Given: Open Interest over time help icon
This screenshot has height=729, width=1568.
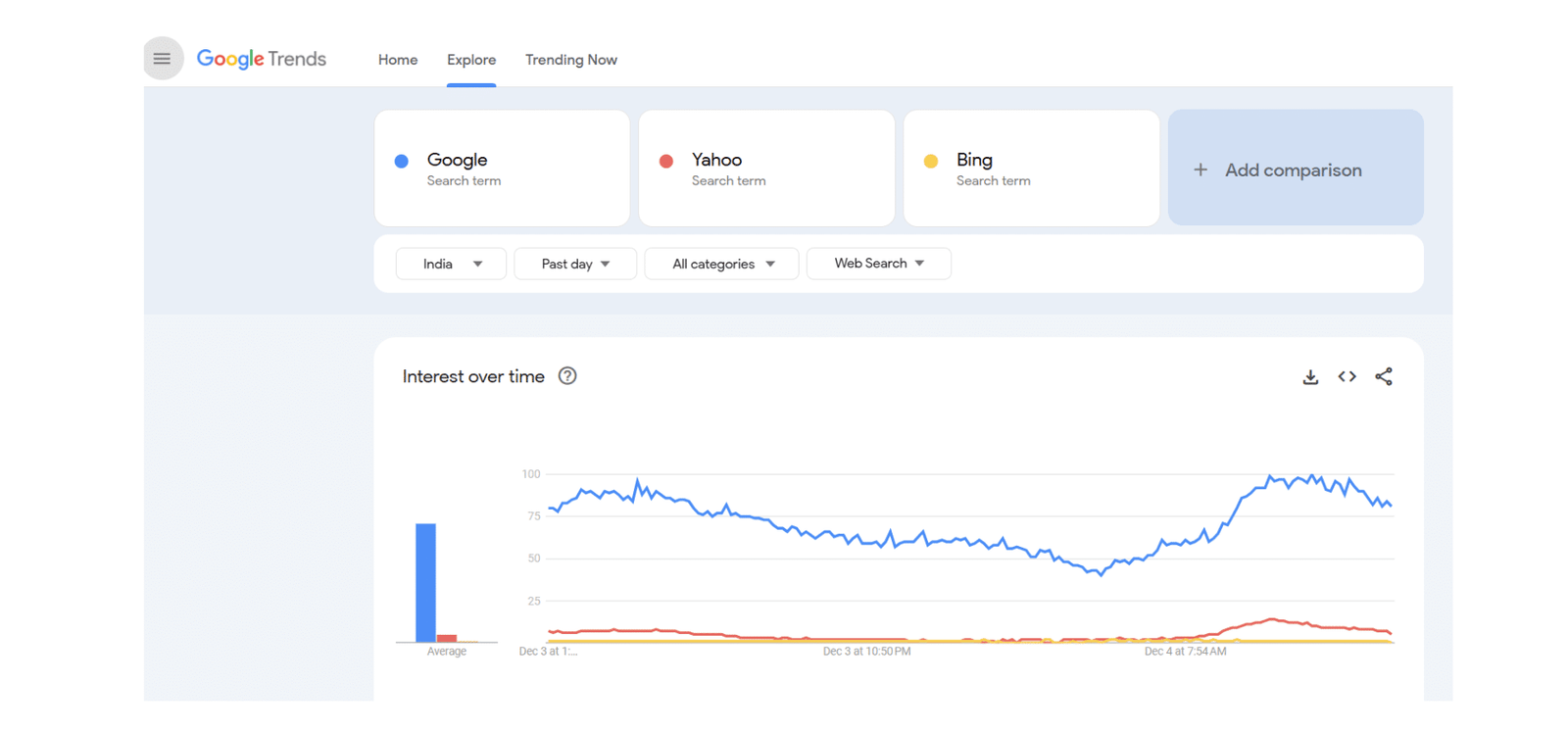Looking at the screenshot, I should 567,376.
